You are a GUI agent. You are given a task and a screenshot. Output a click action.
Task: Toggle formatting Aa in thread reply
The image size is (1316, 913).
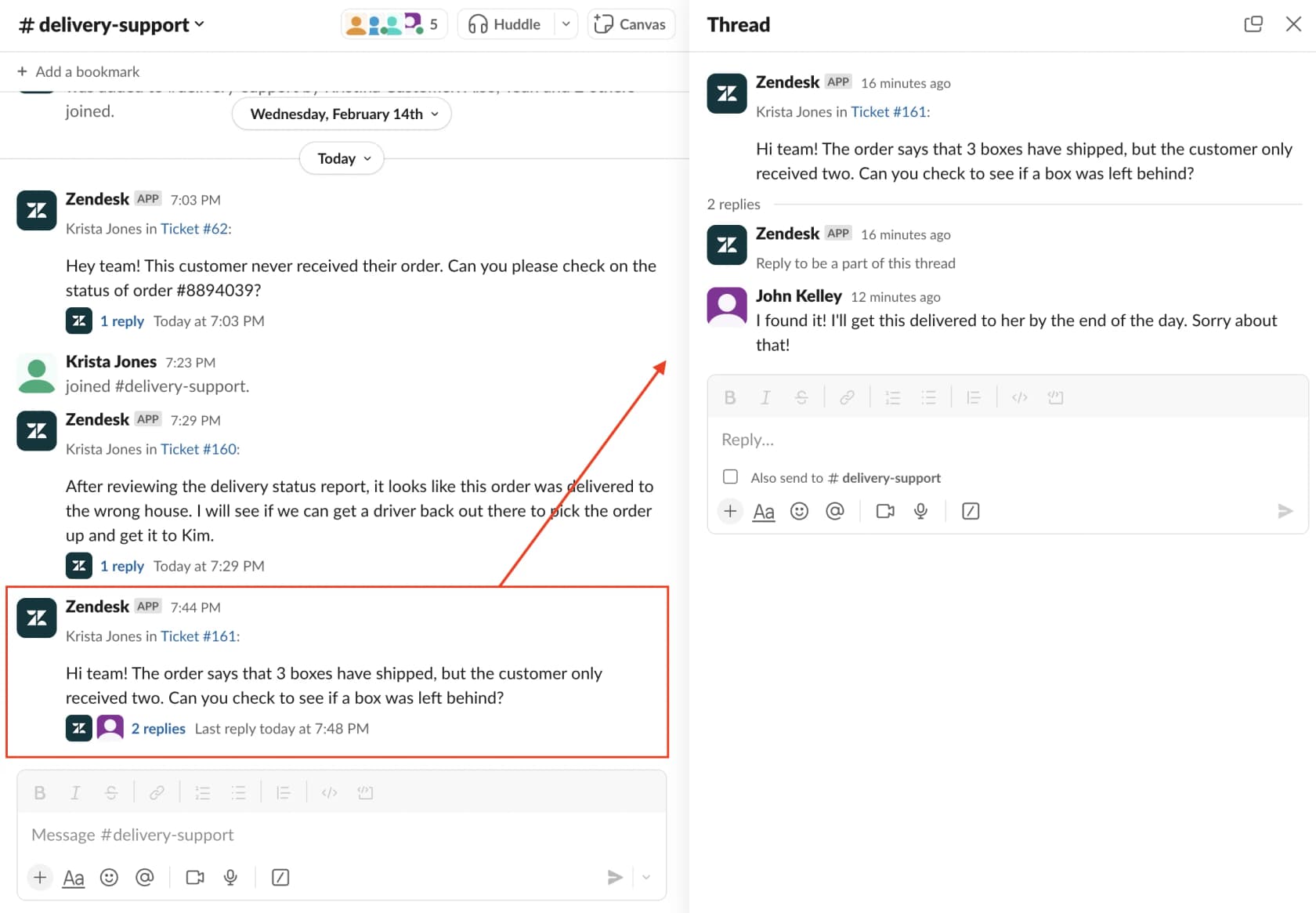coord(764,512)
